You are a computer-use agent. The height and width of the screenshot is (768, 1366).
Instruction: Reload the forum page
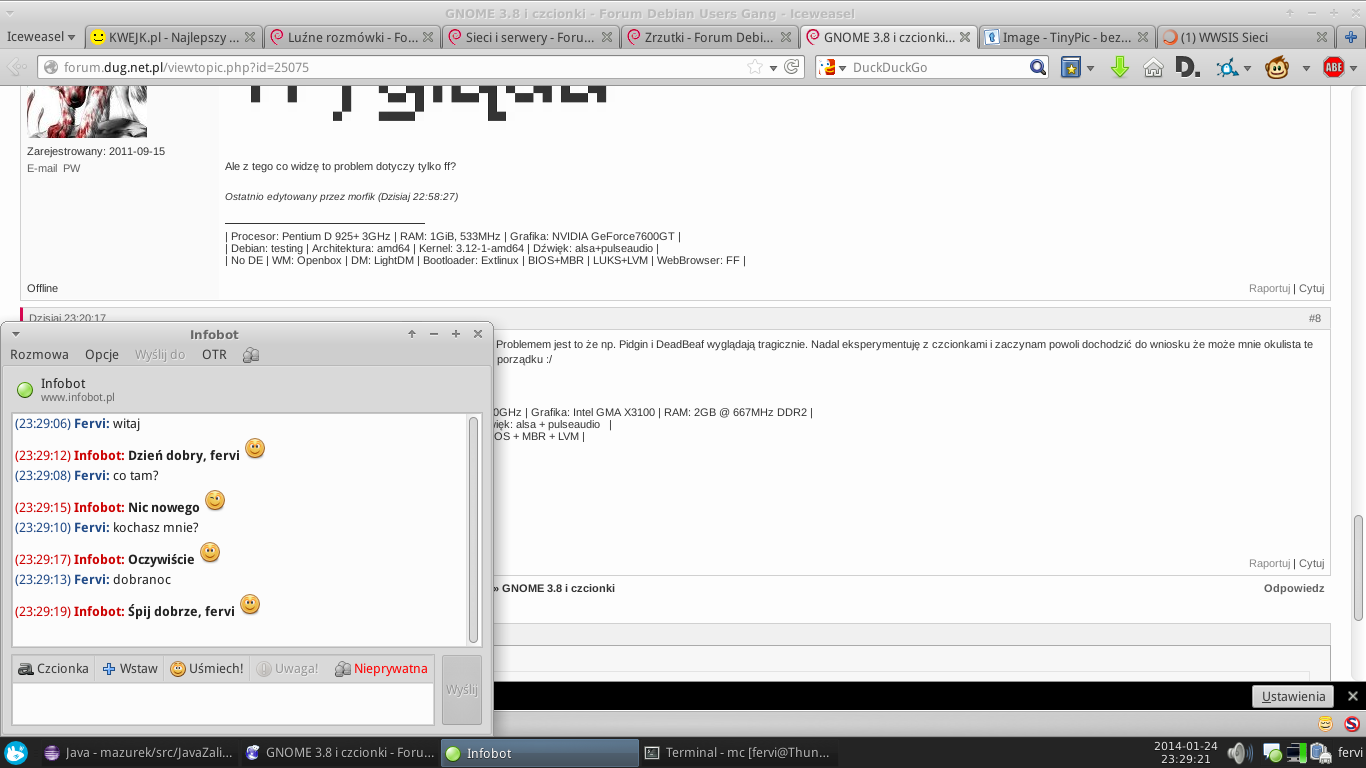tap(791, 68)
